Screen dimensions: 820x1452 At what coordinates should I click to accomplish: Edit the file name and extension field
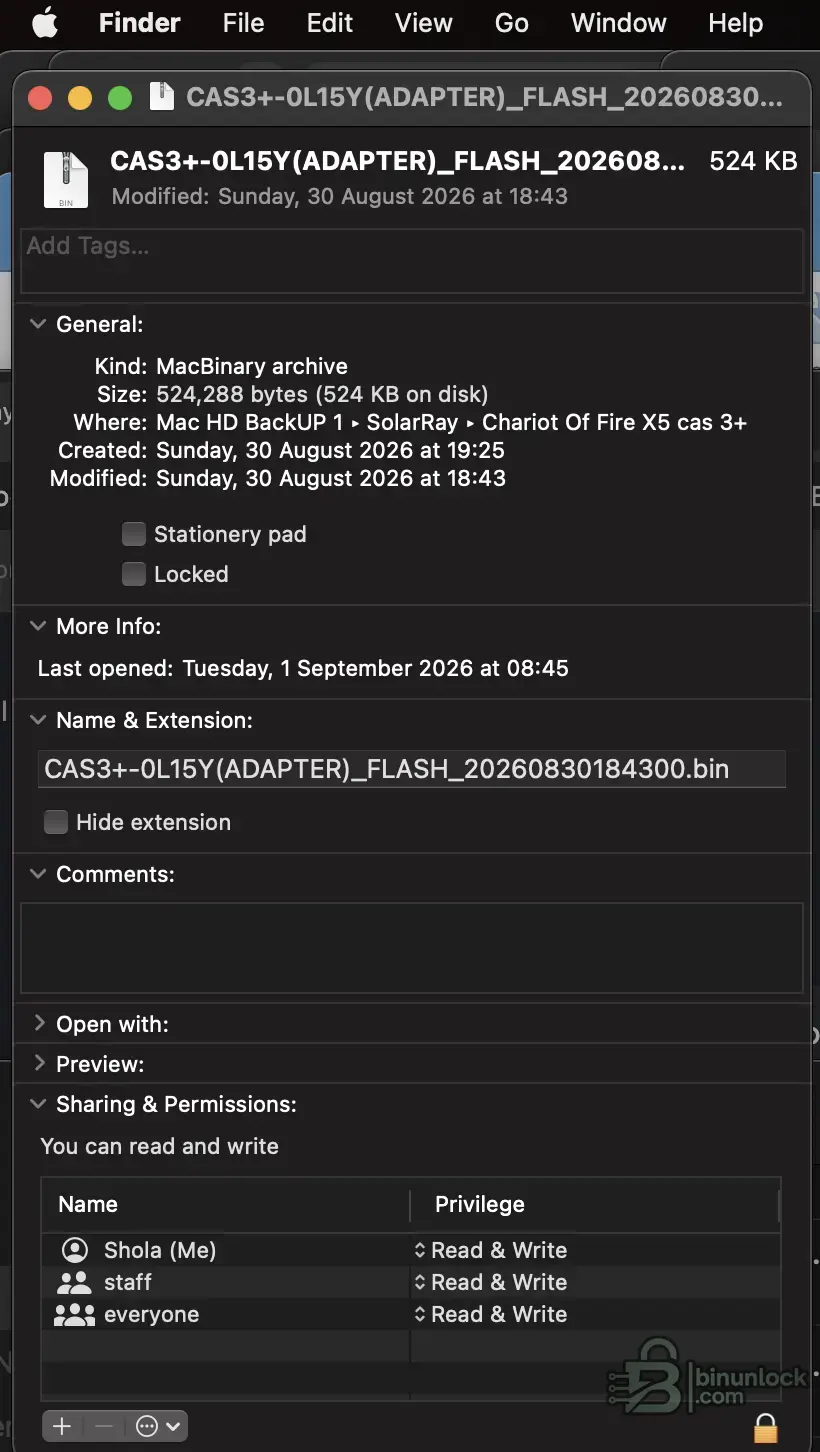(x=412, y=769)
